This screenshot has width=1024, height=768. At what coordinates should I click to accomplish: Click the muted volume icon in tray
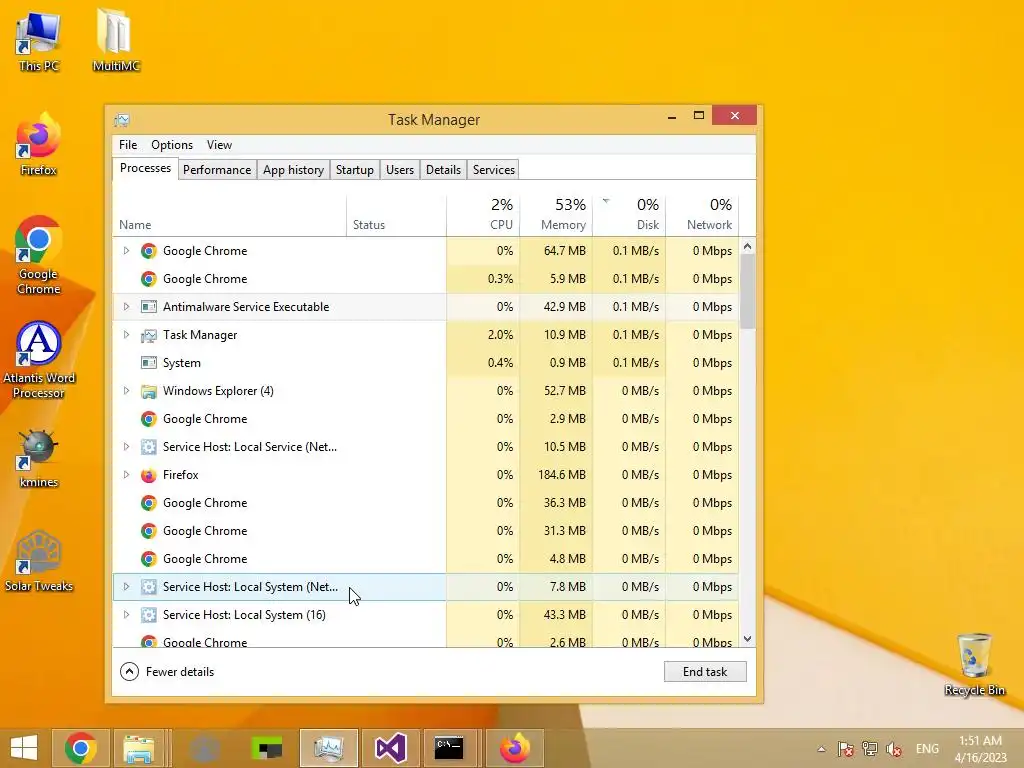click(893, 749)
